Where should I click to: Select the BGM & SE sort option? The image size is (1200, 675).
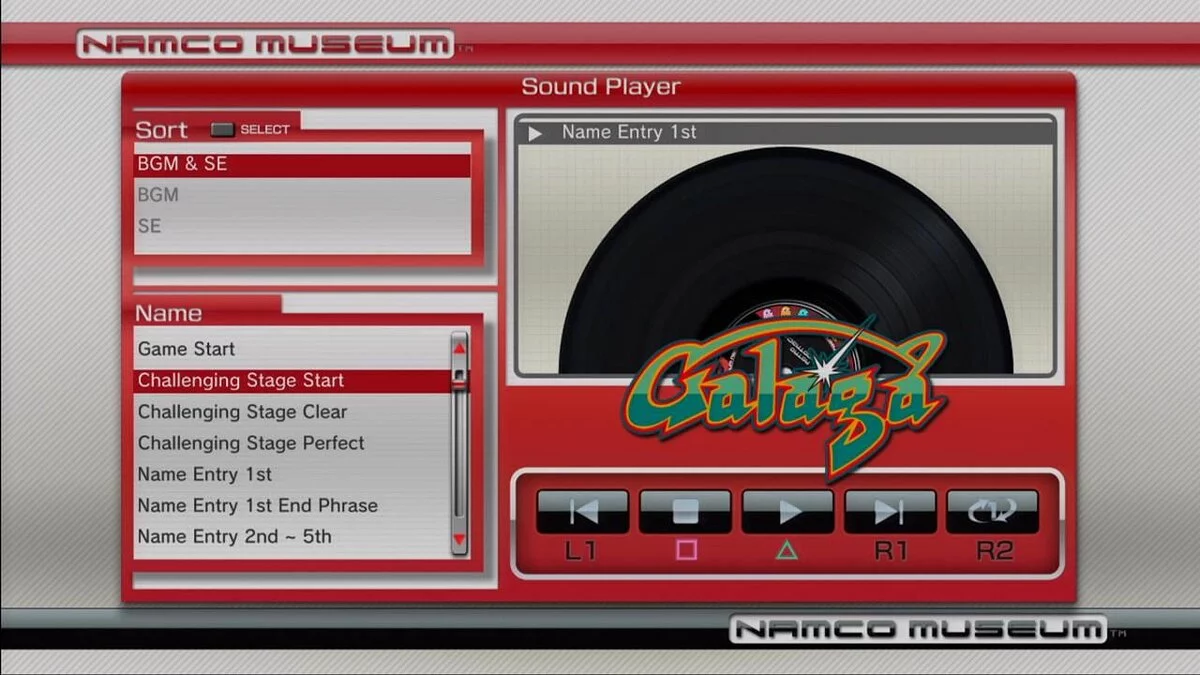[302, 164]
